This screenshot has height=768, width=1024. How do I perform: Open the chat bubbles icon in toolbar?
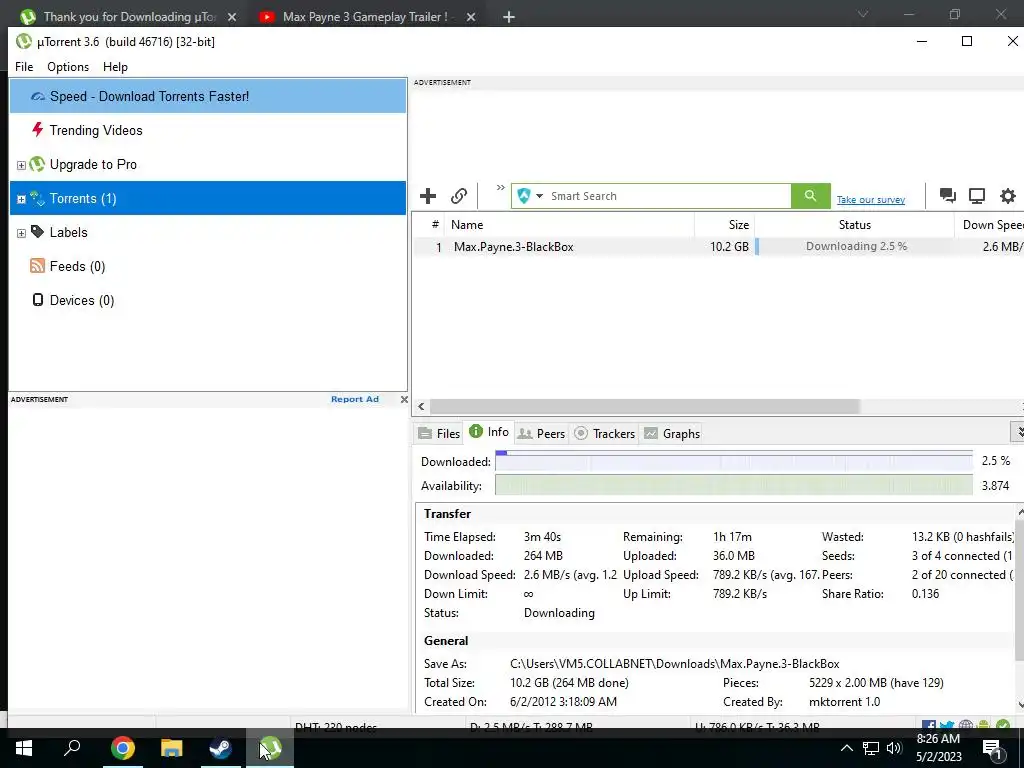[x=947, y=195]
